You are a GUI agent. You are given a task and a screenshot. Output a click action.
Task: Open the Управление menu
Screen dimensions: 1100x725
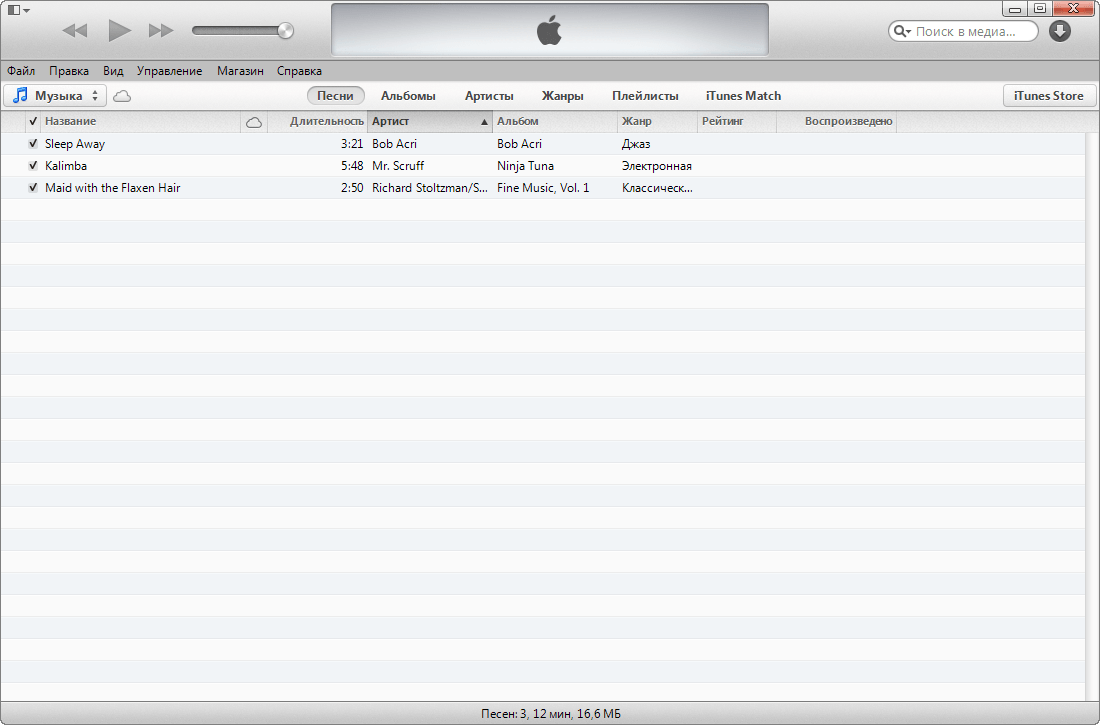[x=170, y=71]
